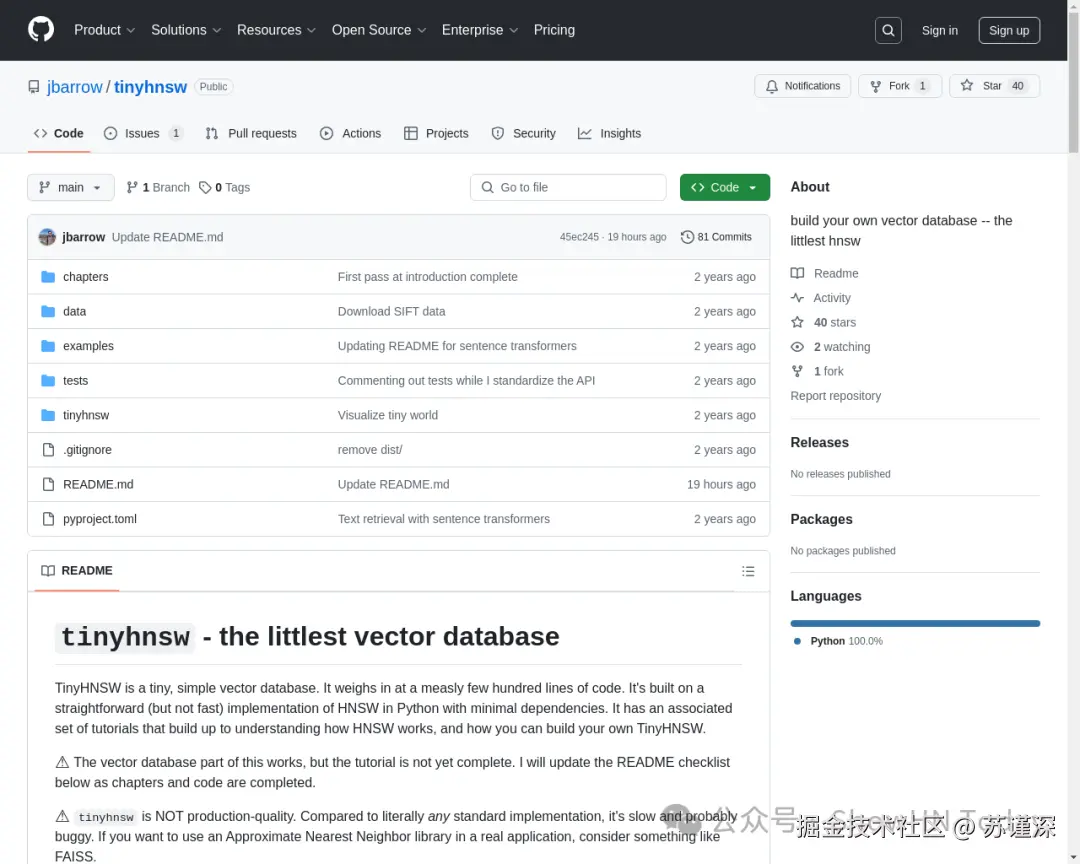
Task: Click Sign in link
Action: (x=939, y=30)
